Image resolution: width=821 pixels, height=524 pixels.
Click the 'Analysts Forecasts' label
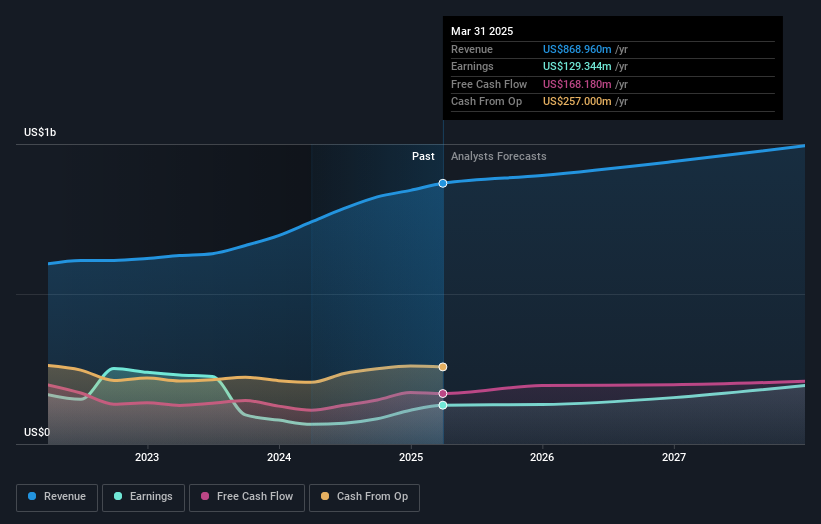coord(498,156)
